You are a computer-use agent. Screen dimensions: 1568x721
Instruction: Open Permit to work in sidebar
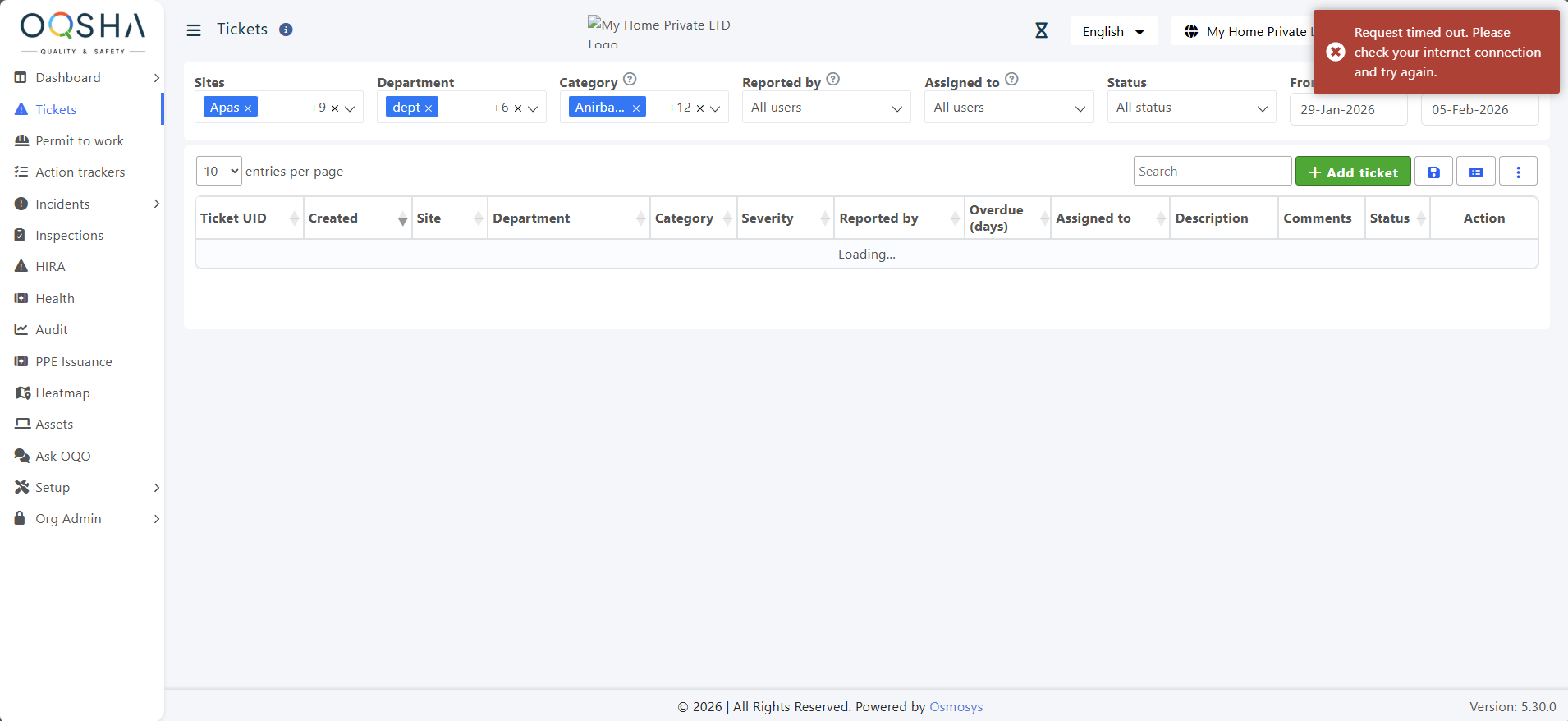coord(80,140)
